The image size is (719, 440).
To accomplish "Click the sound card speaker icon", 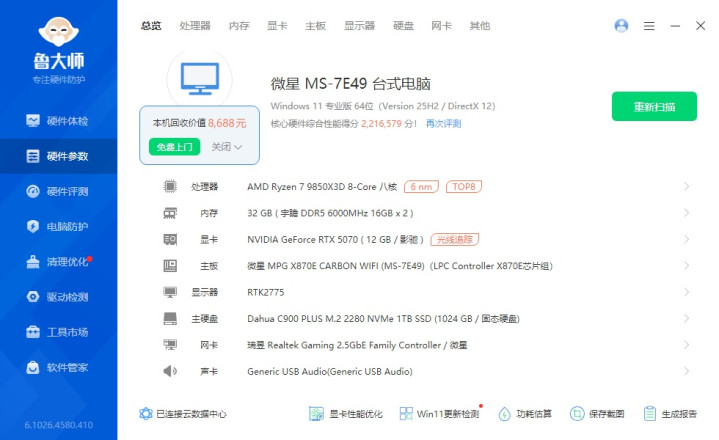I will pyautogui.click(x=170, y=371).
